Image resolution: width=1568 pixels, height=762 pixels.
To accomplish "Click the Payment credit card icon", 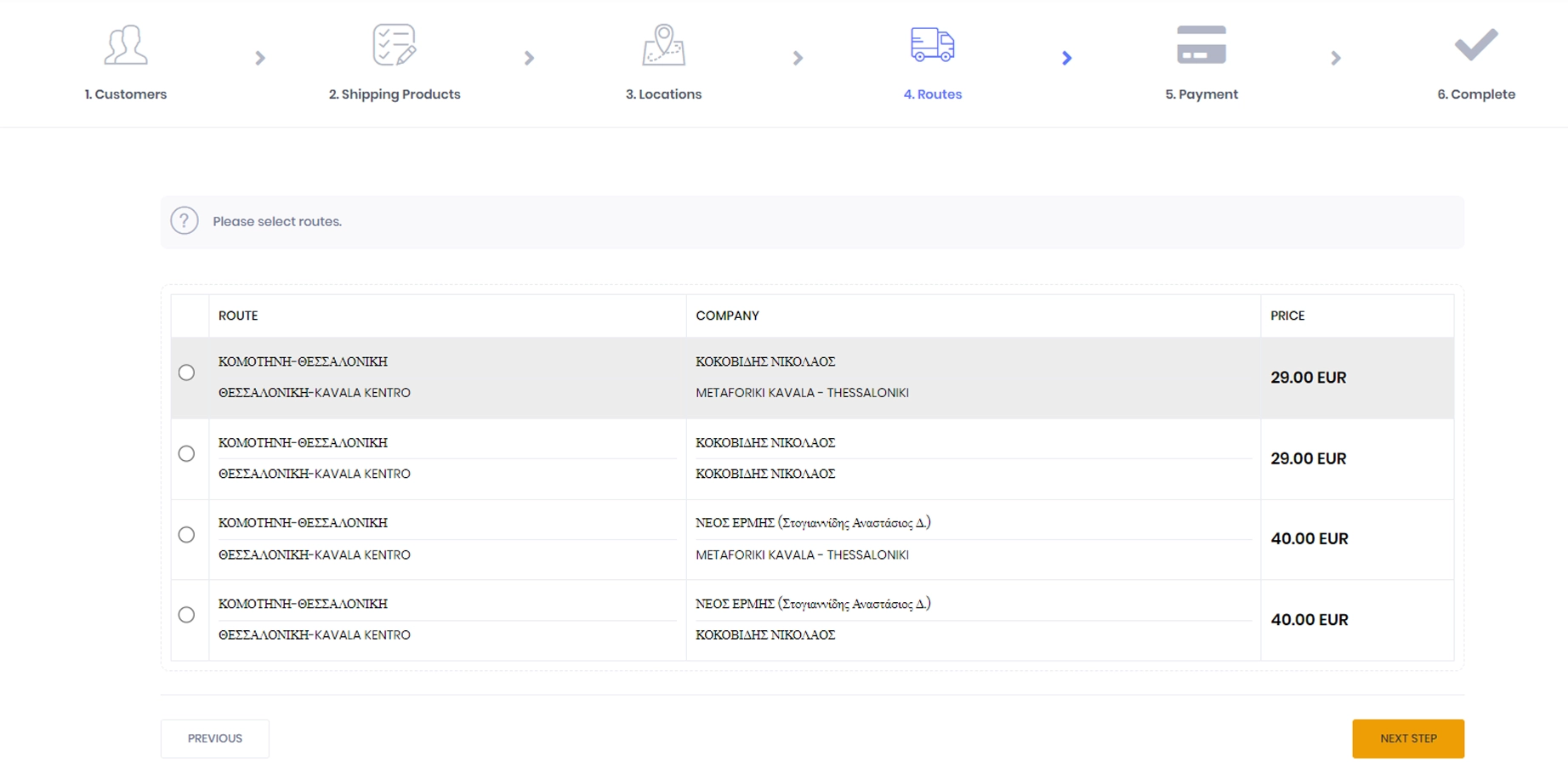I will pos(1202,44).
